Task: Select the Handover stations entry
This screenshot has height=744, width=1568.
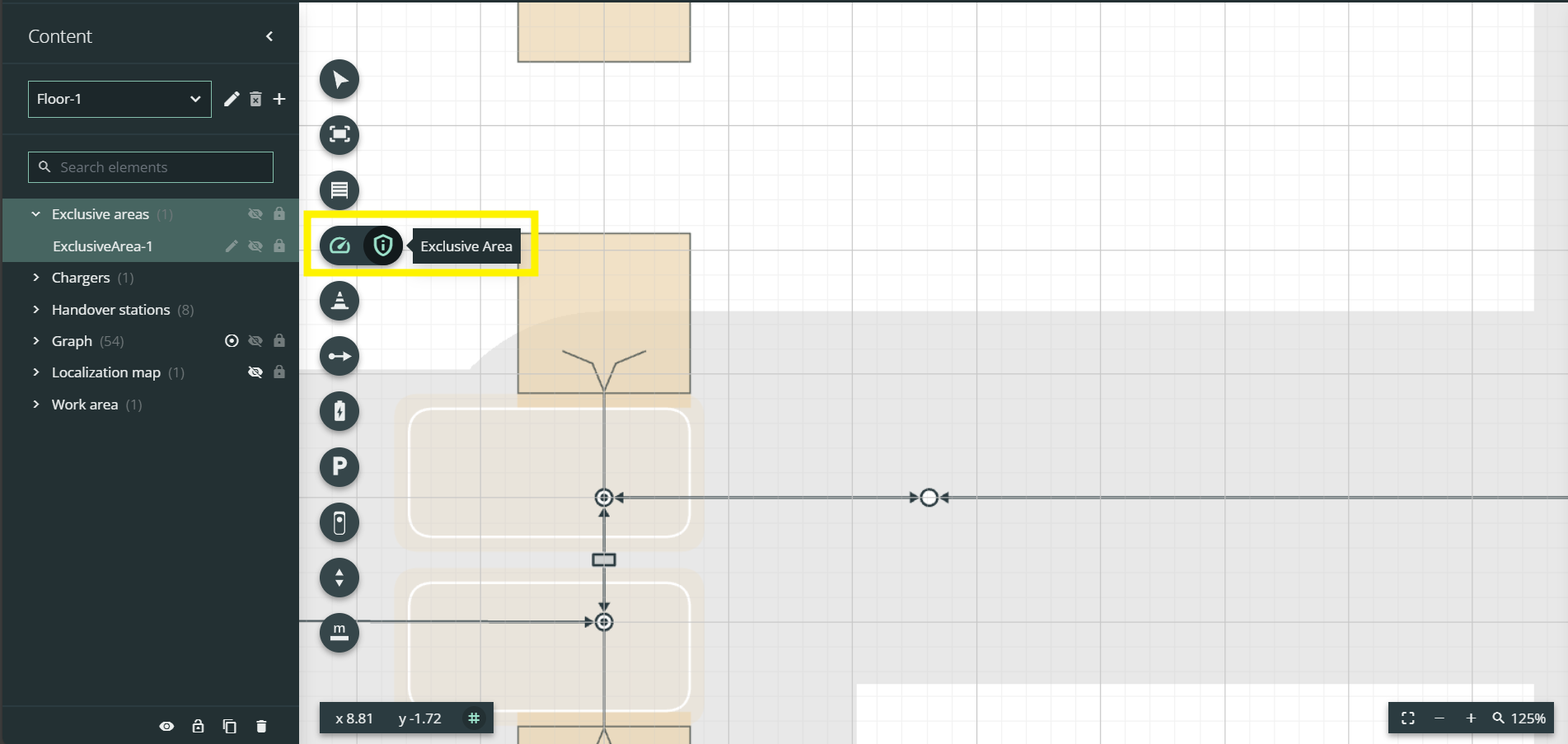Action: [110, 310]
